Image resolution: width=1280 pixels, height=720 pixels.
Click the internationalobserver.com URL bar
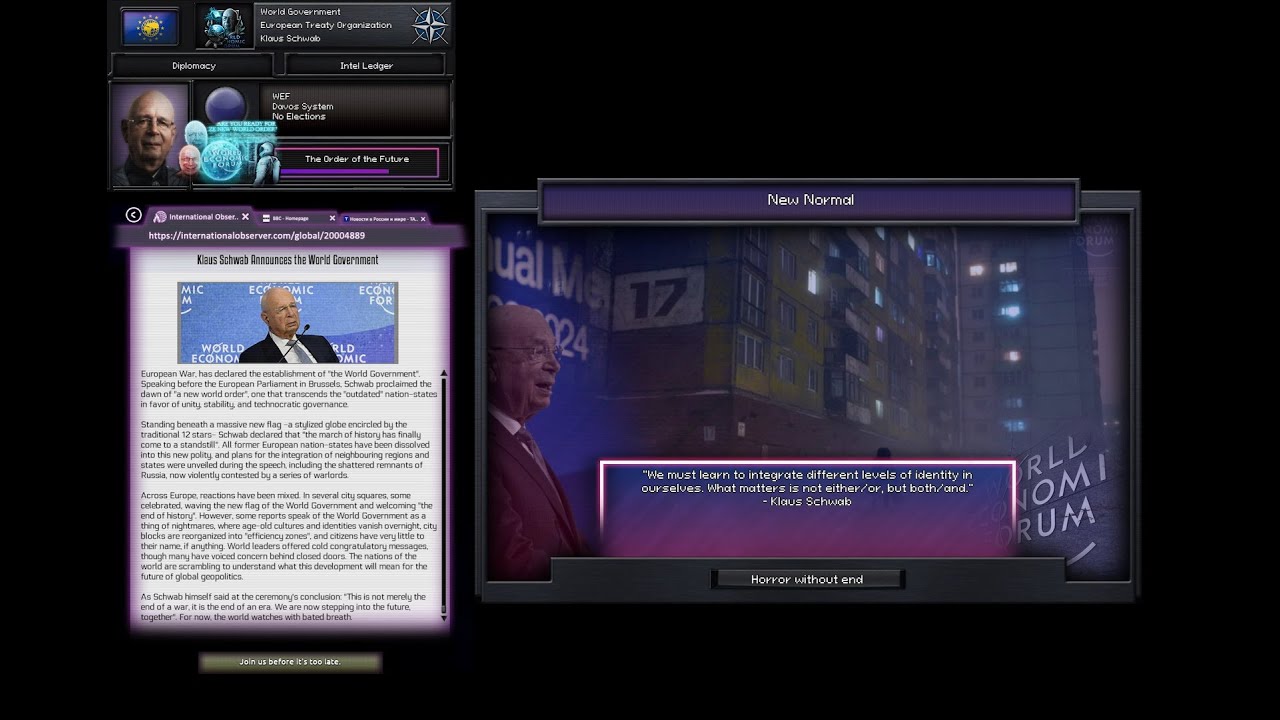coord(290,236)
